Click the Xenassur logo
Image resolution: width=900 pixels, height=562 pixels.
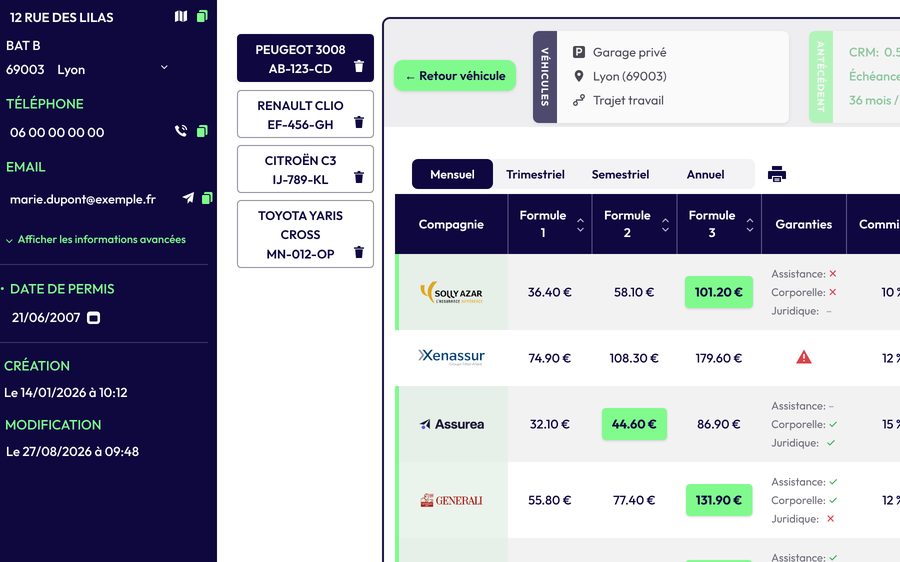point(452,357)
